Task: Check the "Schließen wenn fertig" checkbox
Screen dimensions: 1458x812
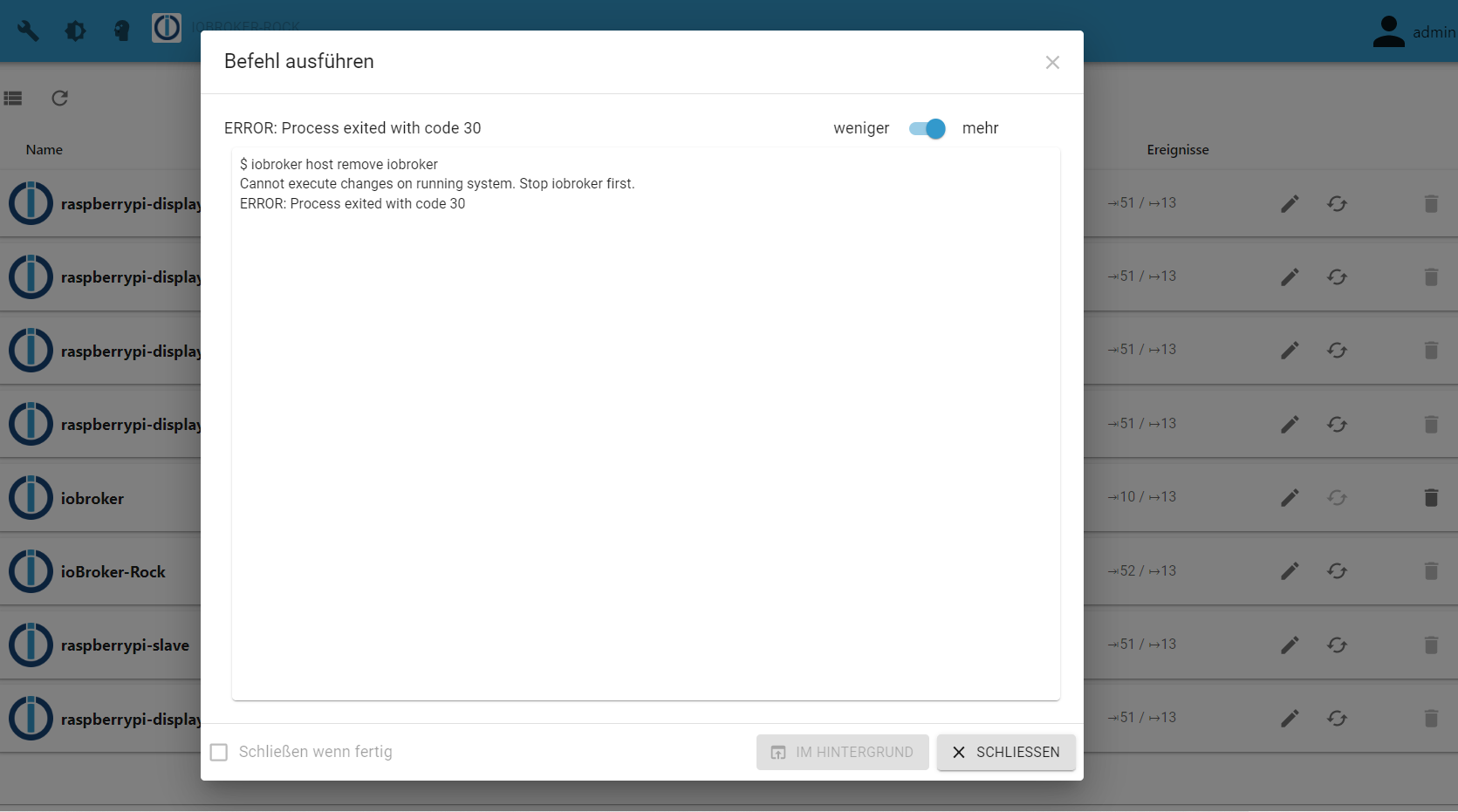Action: point(219,752)
